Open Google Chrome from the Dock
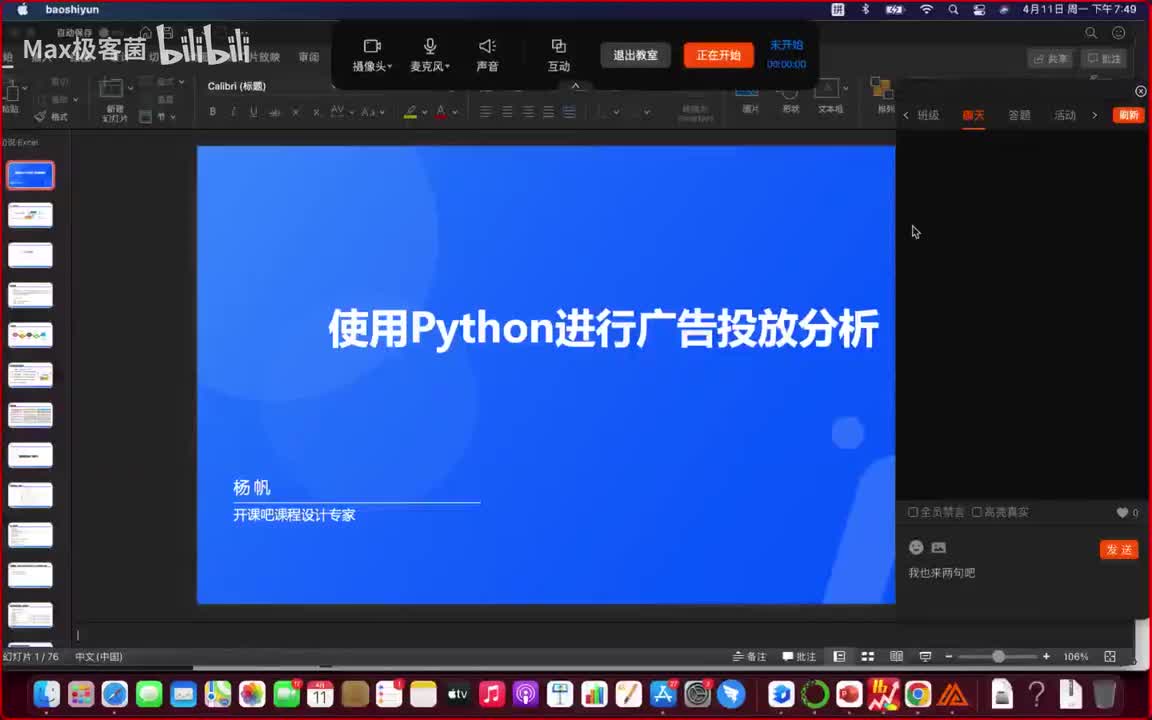 [918, 694]
